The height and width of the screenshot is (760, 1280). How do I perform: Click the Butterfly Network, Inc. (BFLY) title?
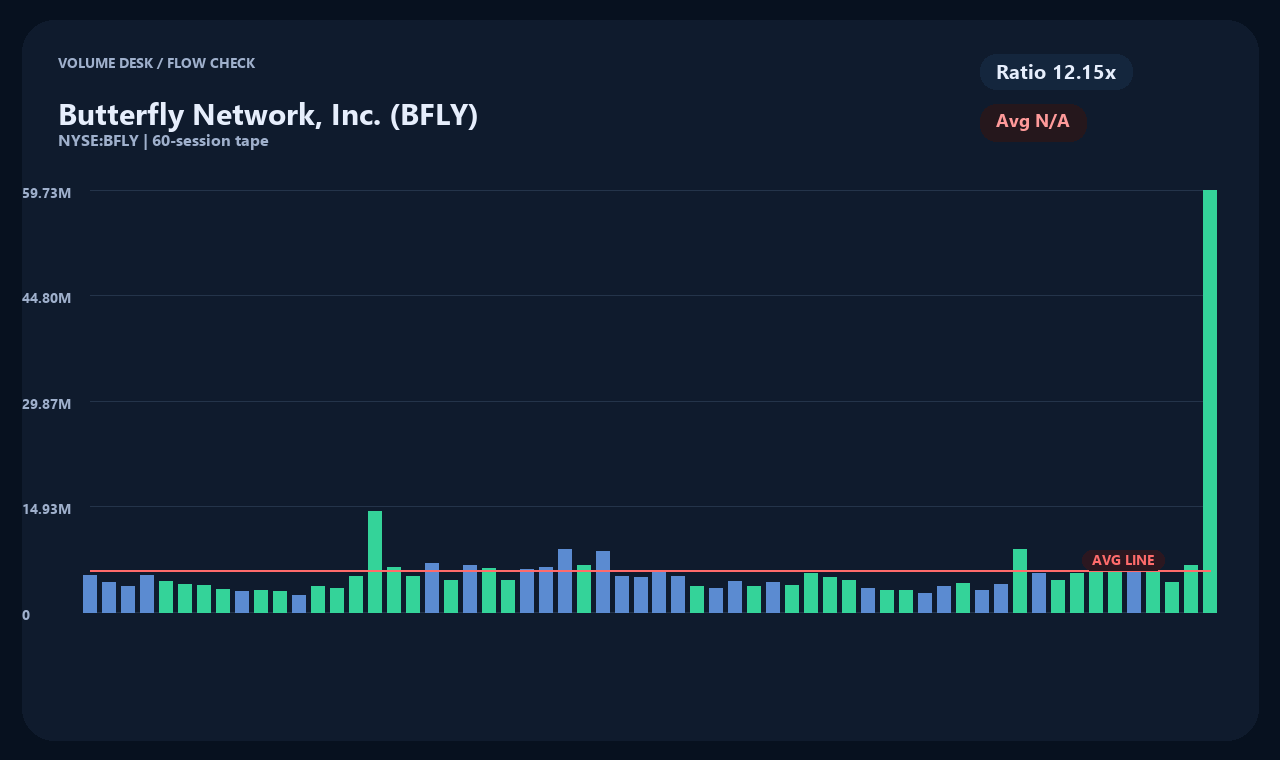point(268,115)
